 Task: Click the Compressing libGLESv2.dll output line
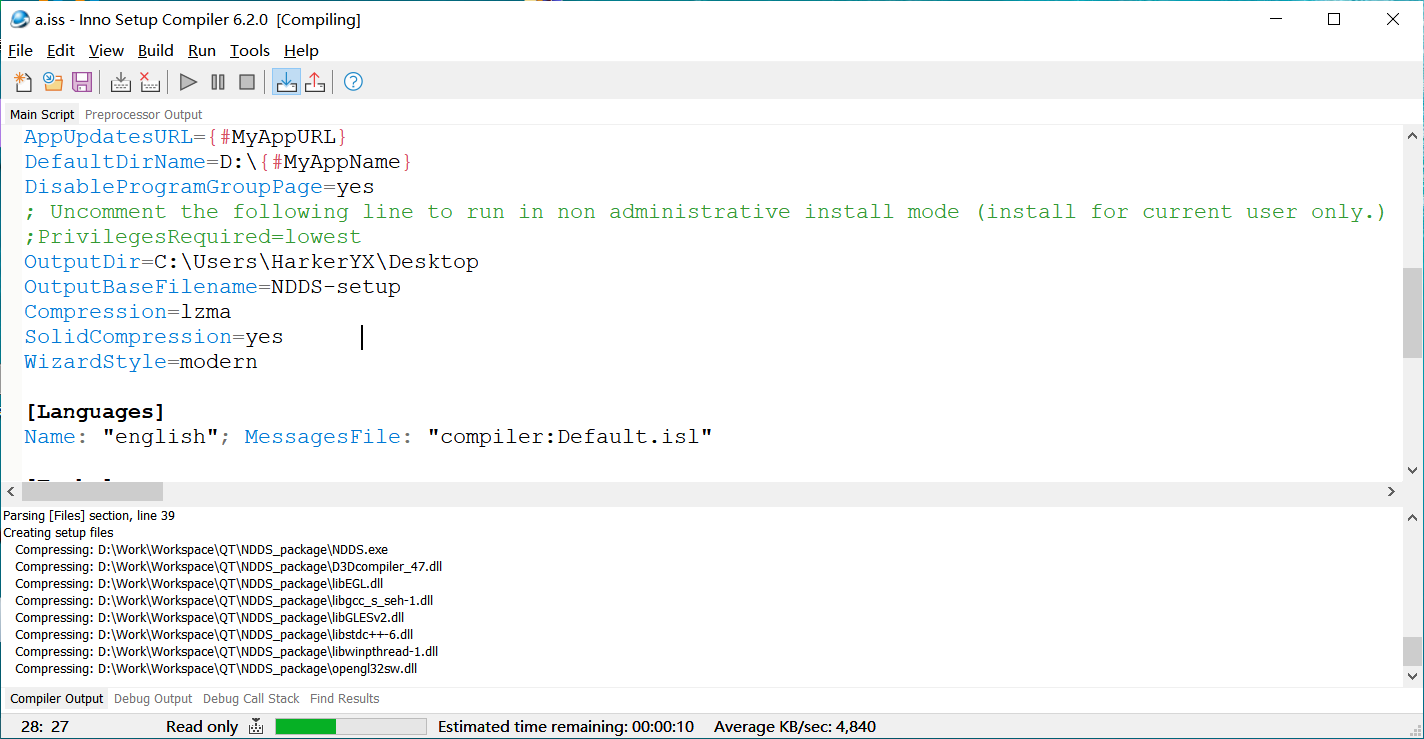click(x=210, y=618)
